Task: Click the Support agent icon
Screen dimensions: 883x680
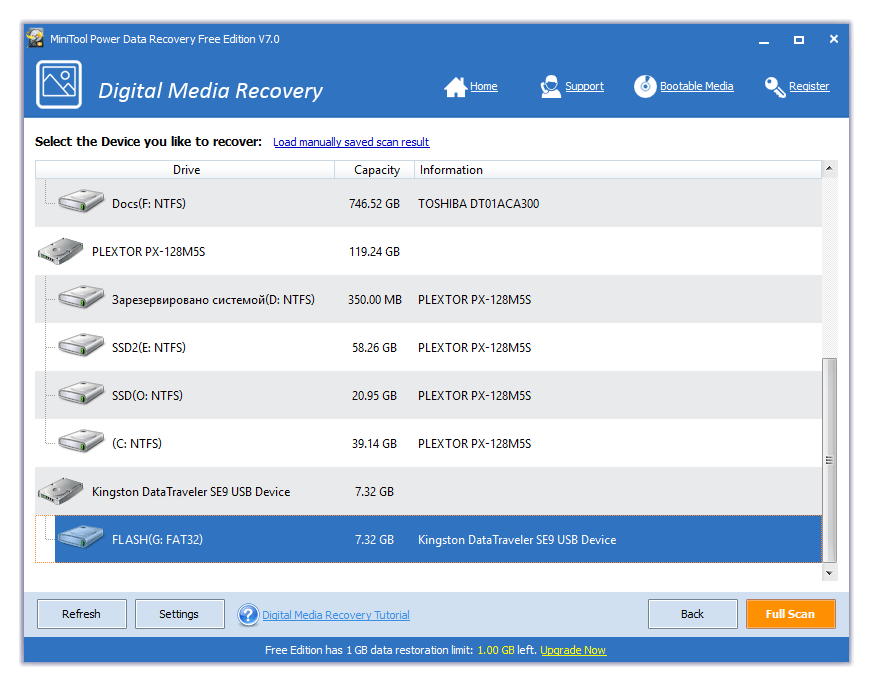Action: 550,87
